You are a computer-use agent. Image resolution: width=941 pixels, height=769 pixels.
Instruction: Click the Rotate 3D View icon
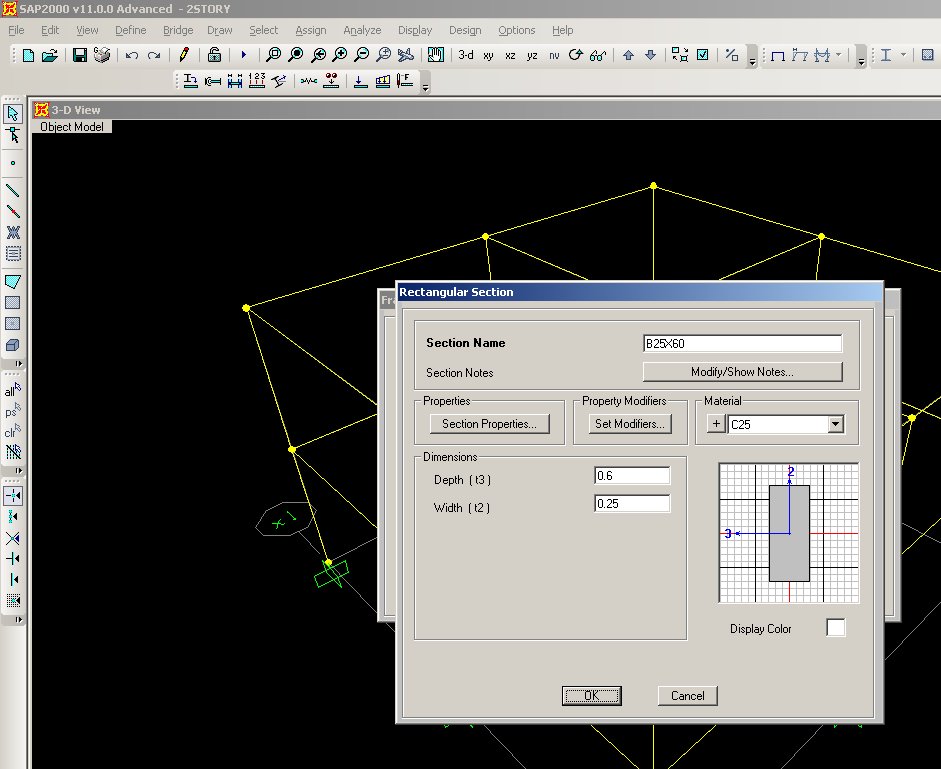click(x=576, y=55)
